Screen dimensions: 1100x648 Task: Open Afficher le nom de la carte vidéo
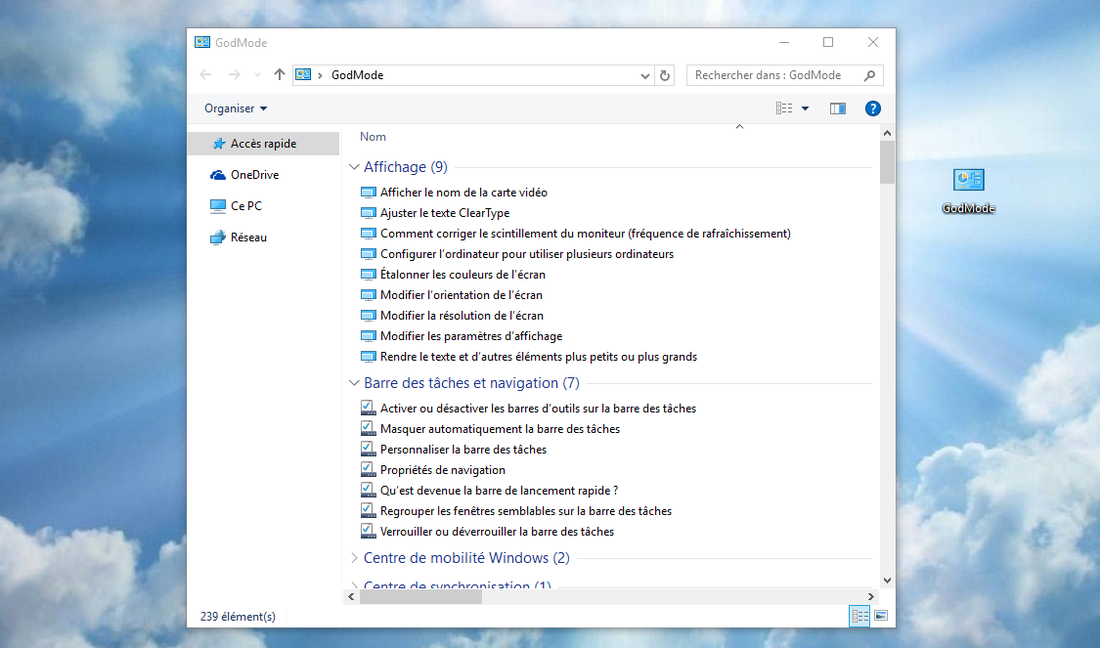click(464, 192)
